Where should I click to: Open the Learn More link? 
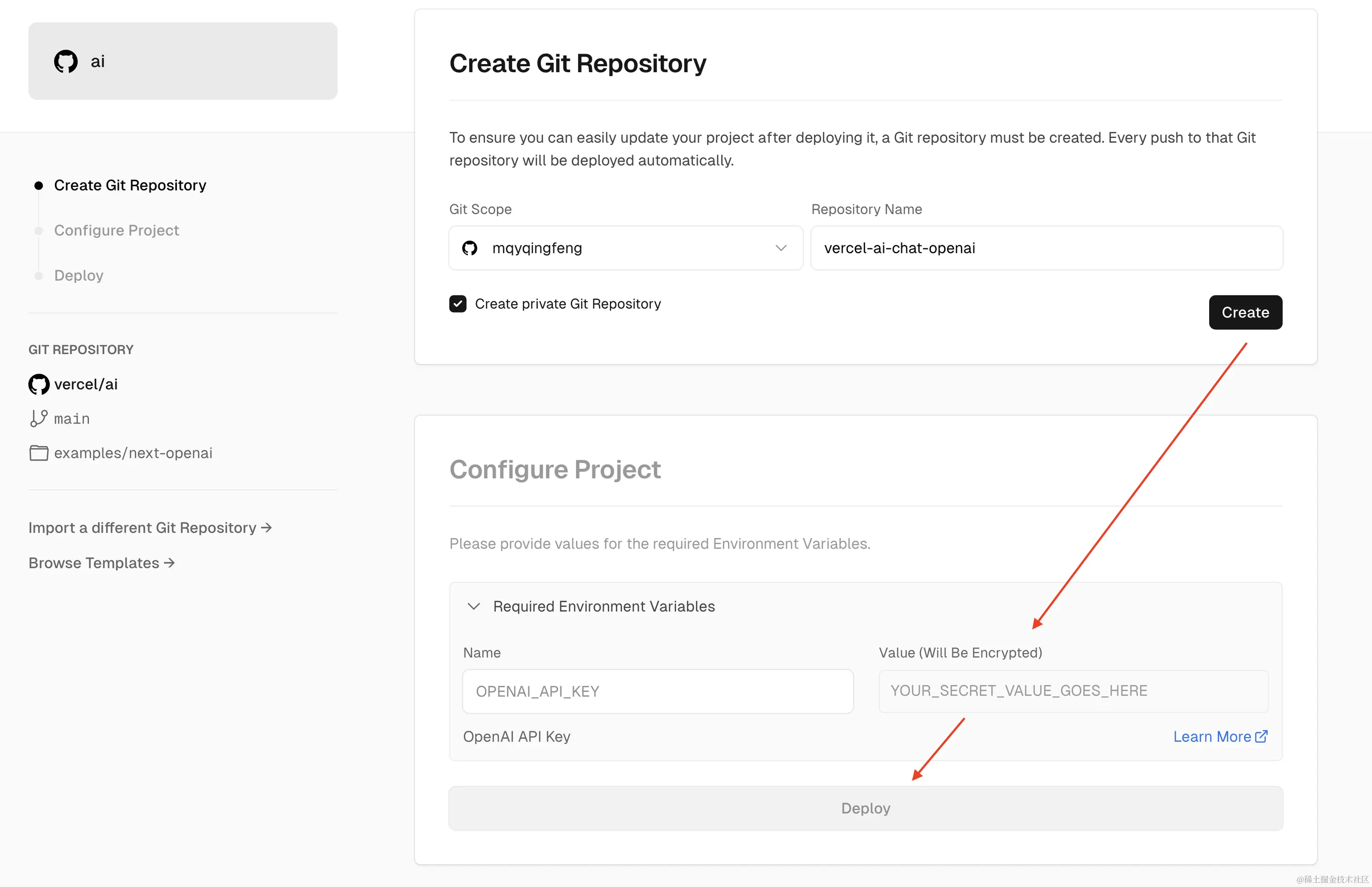(x=1212, y=737)
